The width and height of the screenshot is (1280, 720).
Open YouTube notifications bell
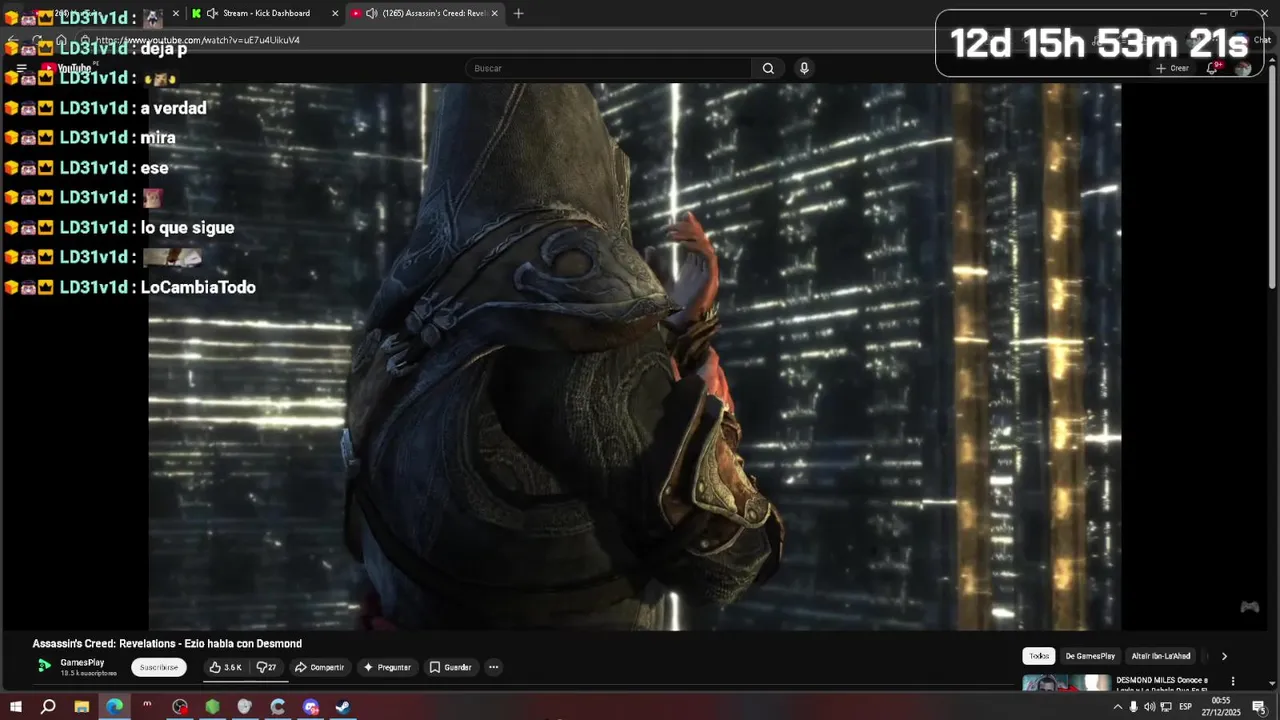(1213, 68)
